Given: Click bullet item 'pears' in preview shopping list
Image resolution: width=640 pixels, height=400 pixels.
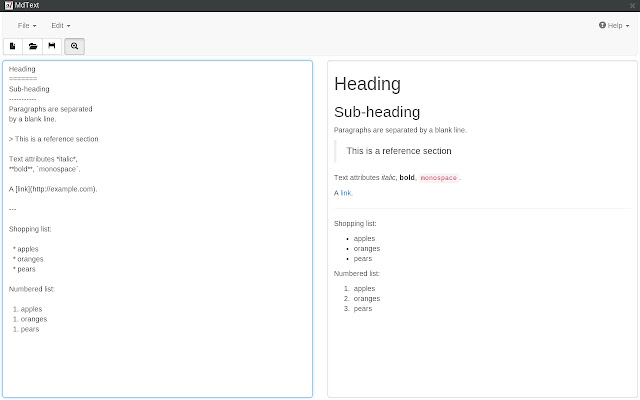Looking at the screenshot, I should 363,259.
